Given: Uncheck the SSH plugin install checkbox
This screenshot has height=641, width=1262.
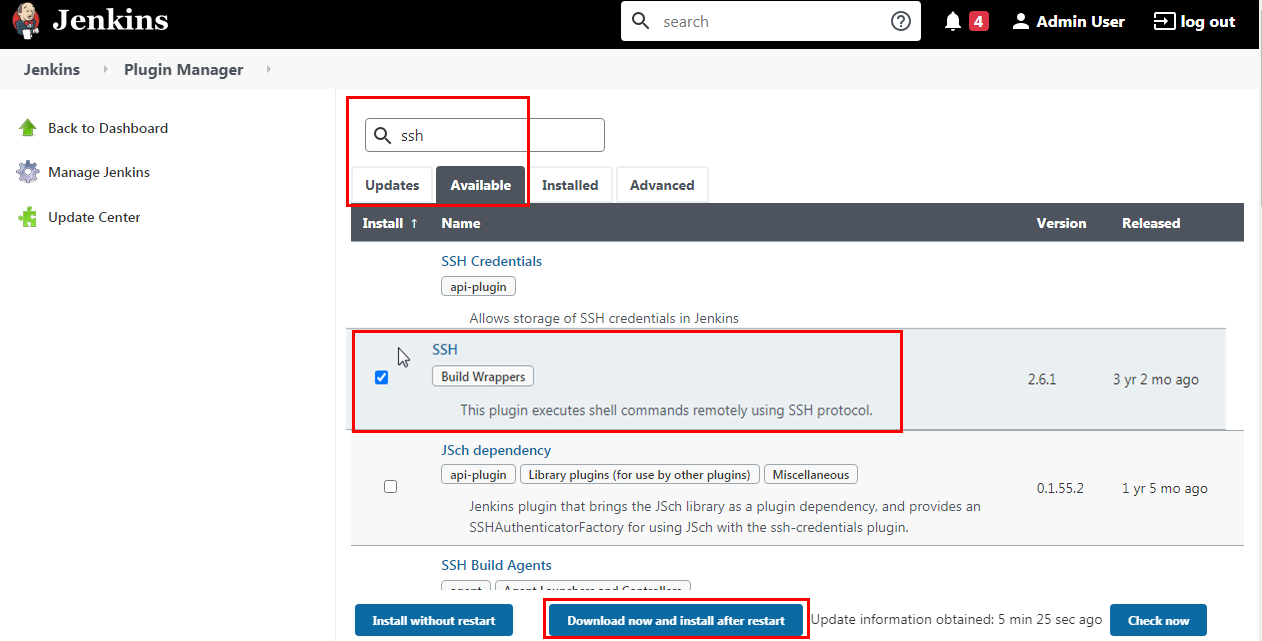Looking at the screenshot, I should click(x=381, y=377).
